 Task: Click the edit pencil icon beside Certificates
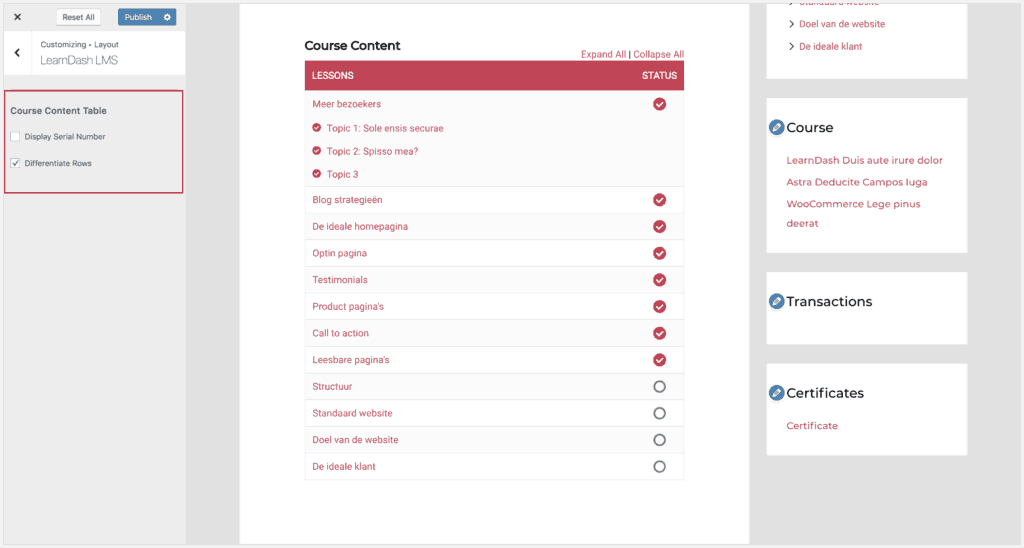tap(776, 393)
